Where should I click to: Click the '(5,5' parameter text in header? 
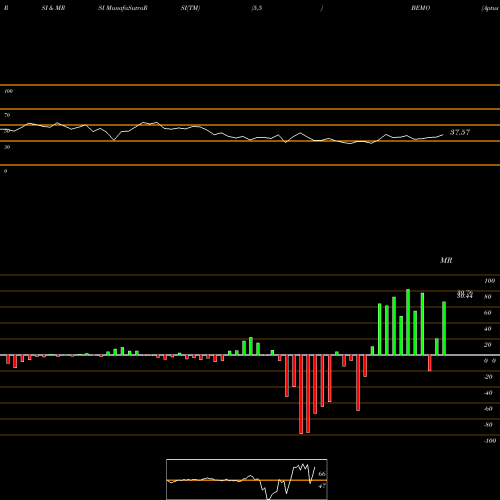click(x=257, y=8)
